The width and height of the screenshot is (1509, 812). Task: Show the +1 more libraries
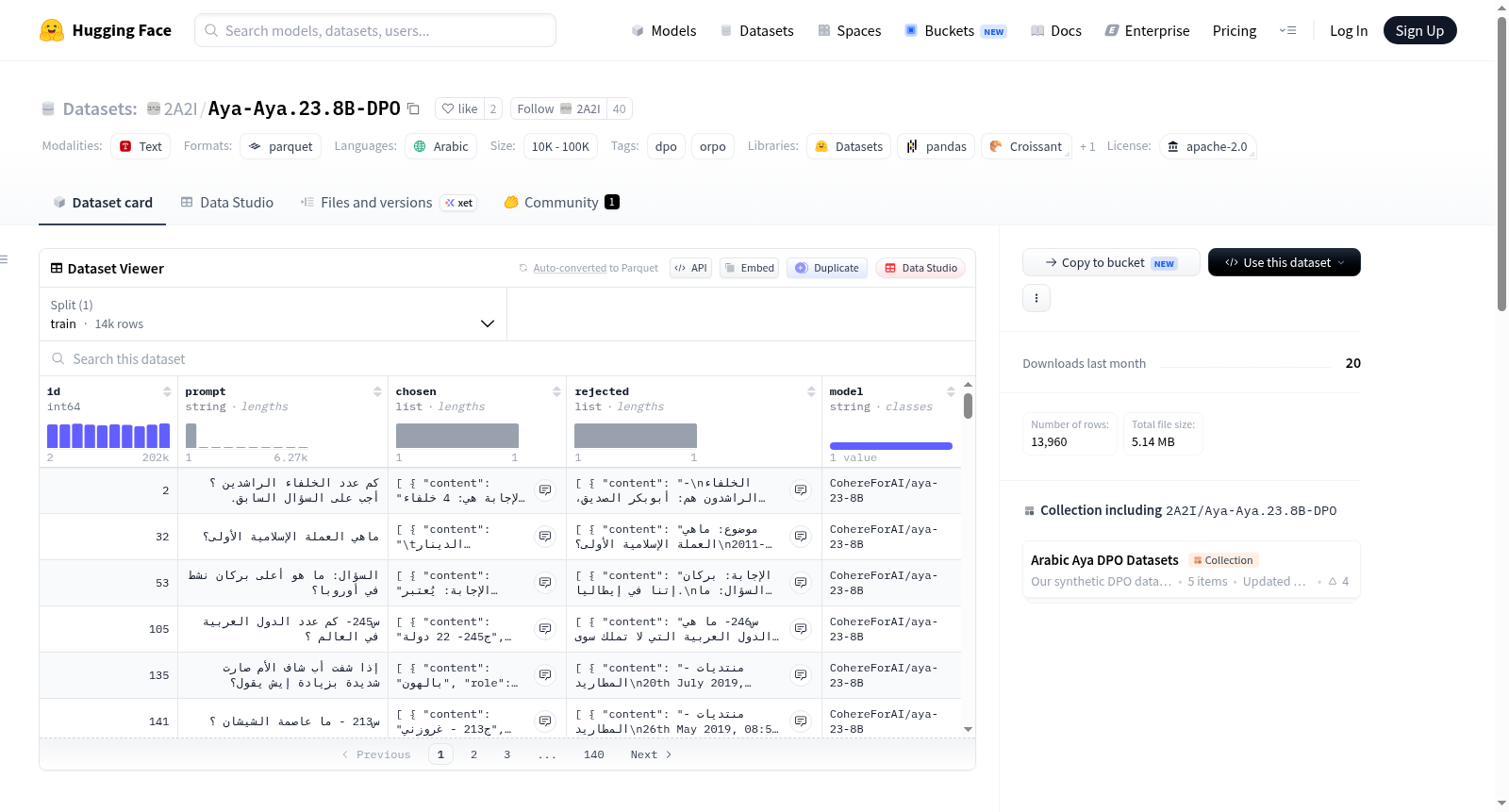[1087, 146]
